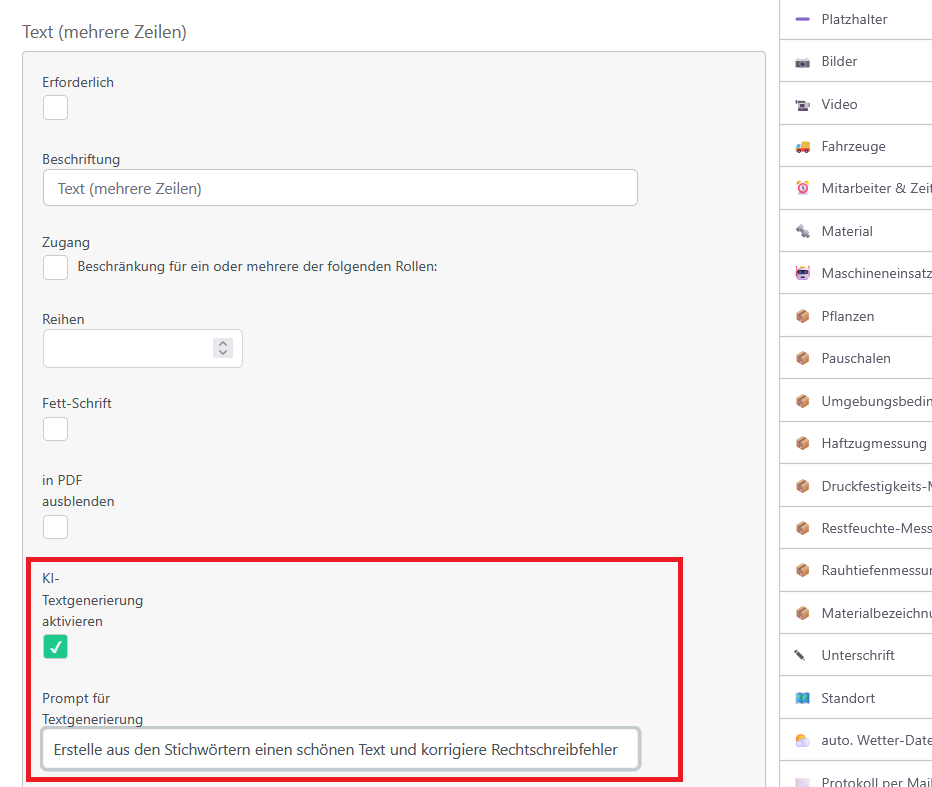Enable the Erforderlich checkbox
The height and width of the screenshot is (787, 932).
coord(55,108)
